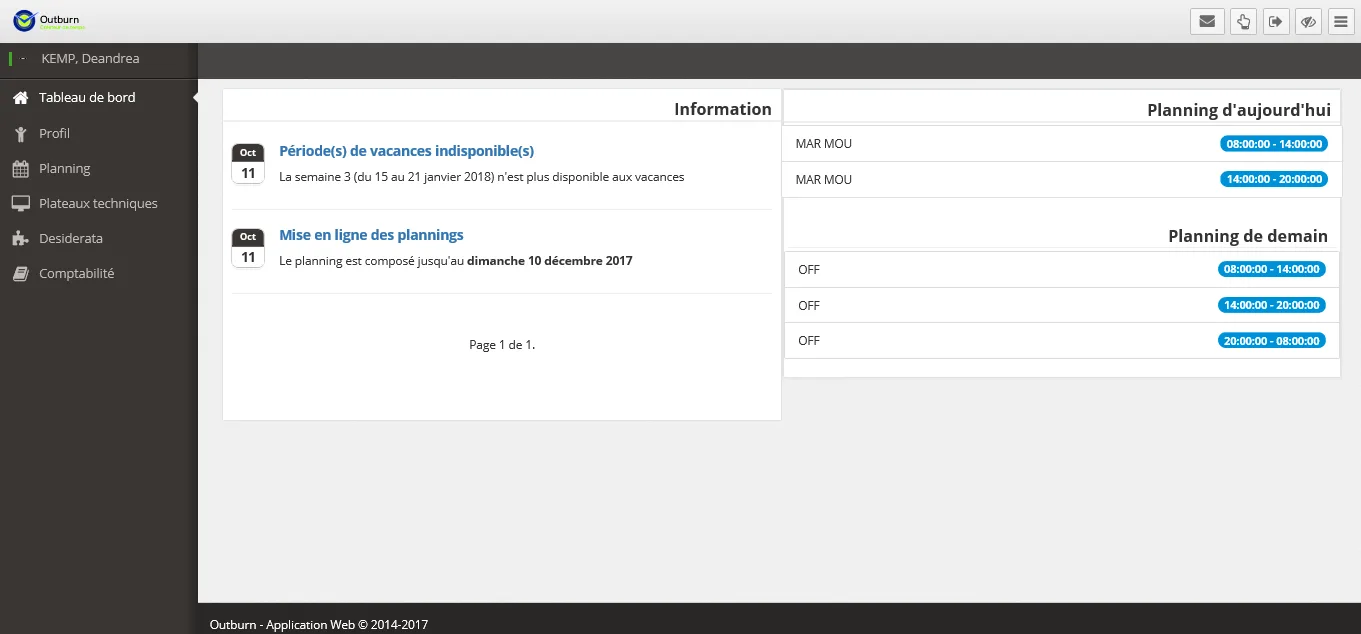Click the sign-out arrow icon
The width and height of the screenshot is (1361, 634).
pyautogui.click(x=1275, y=21)
